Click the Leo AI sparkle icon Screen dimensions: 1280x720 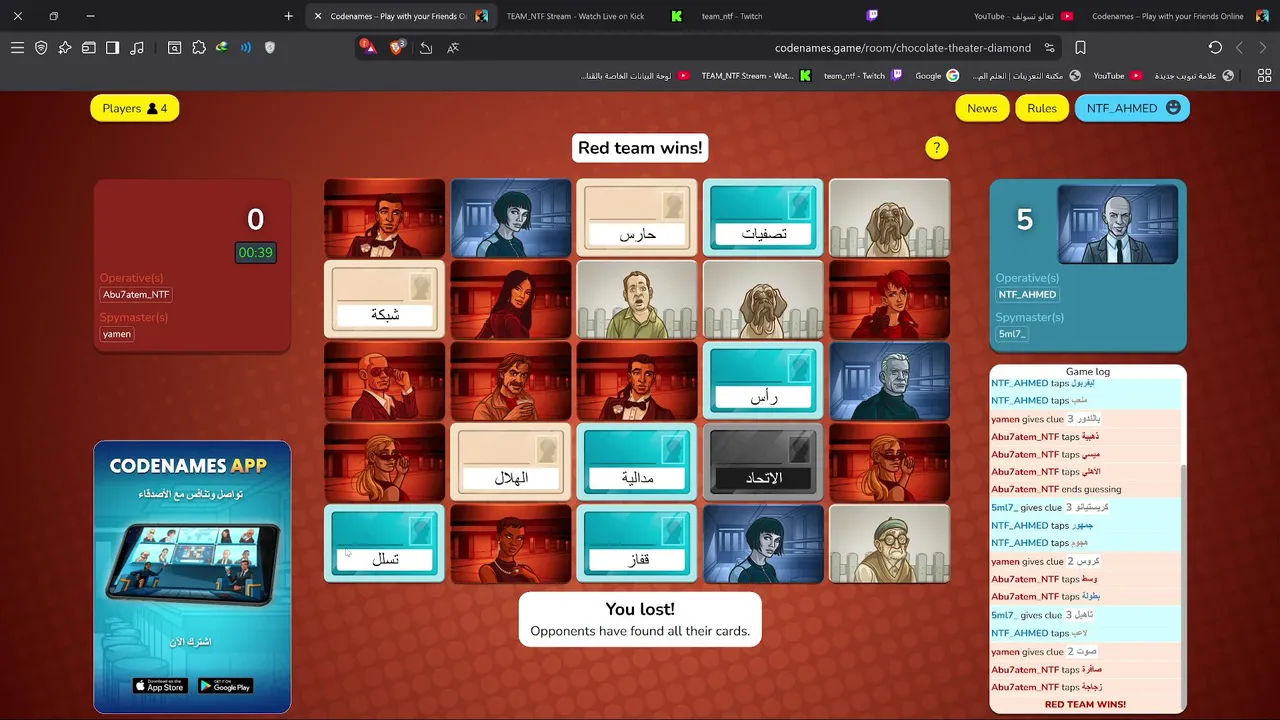pyautogui.click(x=65, y=48)
